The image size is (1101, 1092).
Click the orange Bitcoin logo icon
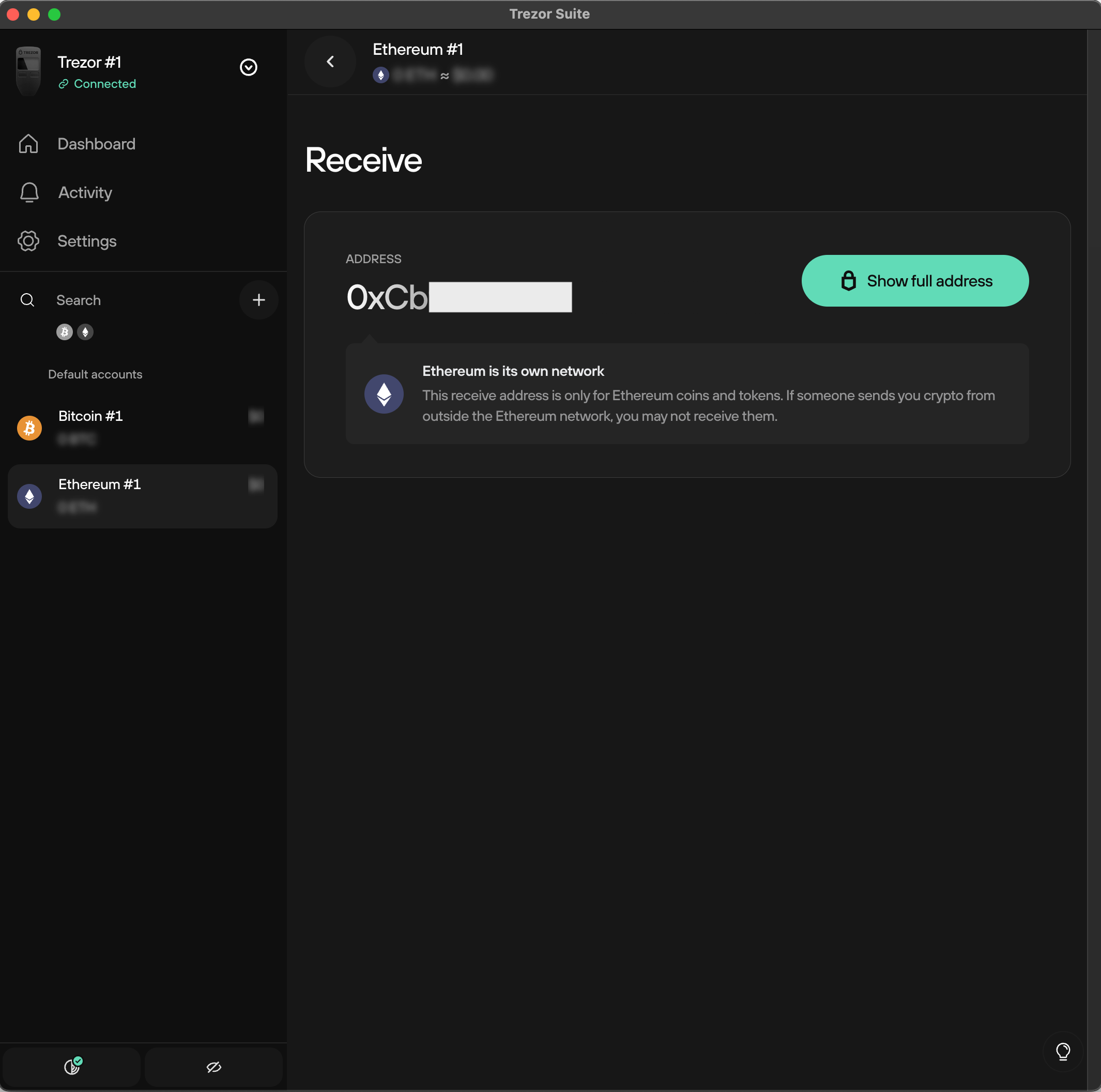pos(29,428)
